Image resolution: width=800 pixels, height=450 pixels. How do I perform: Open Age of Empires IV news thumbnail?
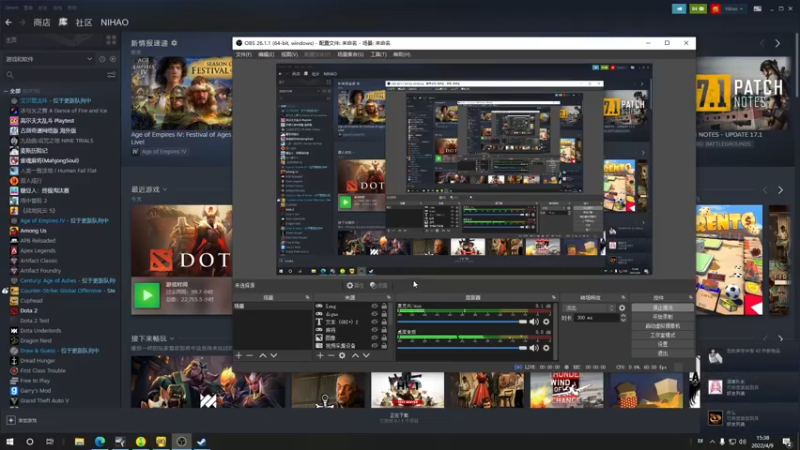coord(181,93)
